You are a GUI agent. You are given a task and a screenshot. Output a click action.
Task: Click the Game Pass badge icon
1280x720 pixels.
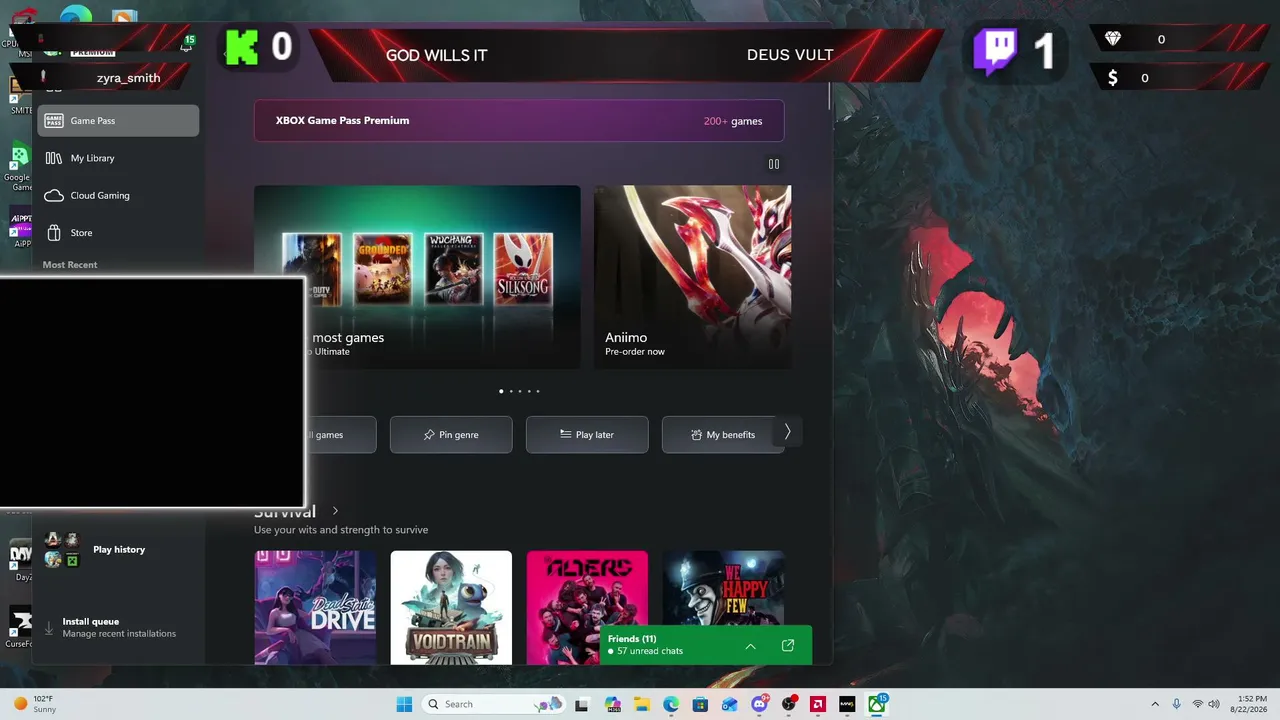coord(54,121)
